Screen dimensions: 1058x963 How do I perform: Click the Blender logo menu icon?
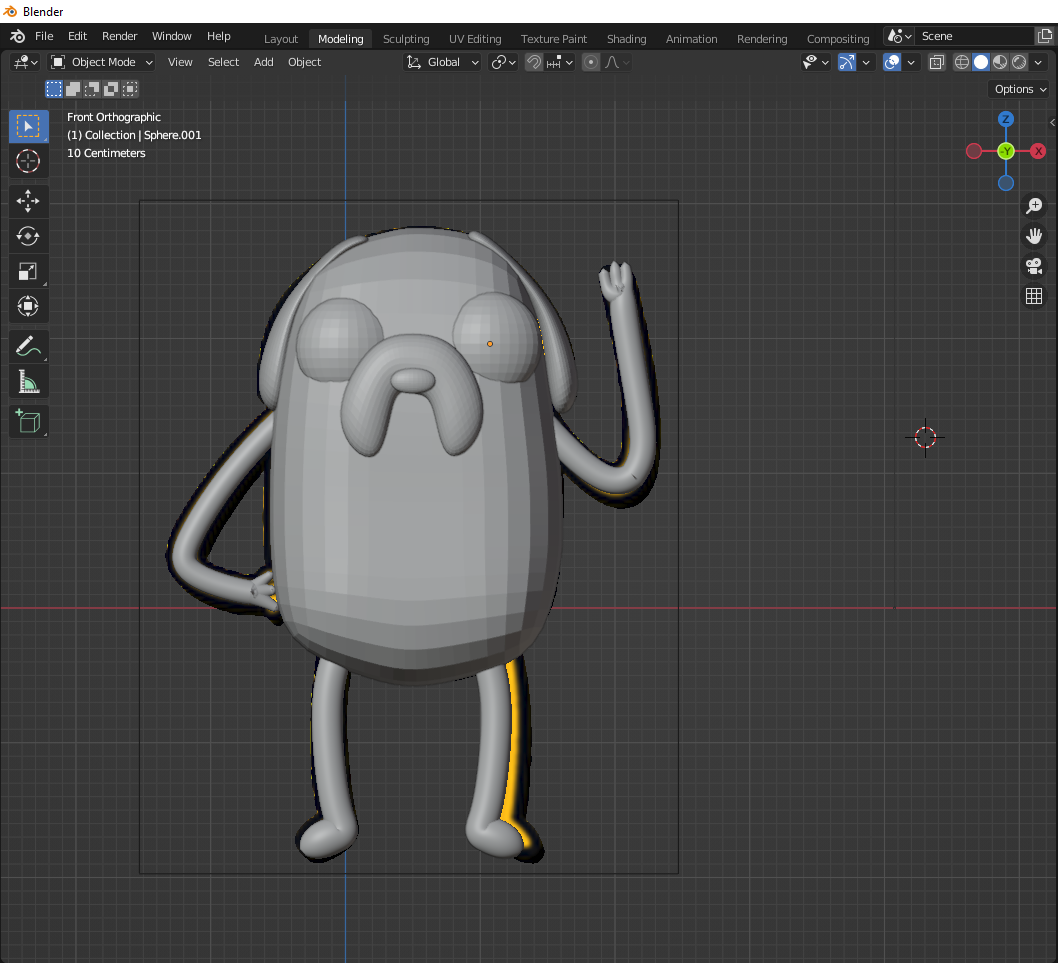click(x=18, y=36)
